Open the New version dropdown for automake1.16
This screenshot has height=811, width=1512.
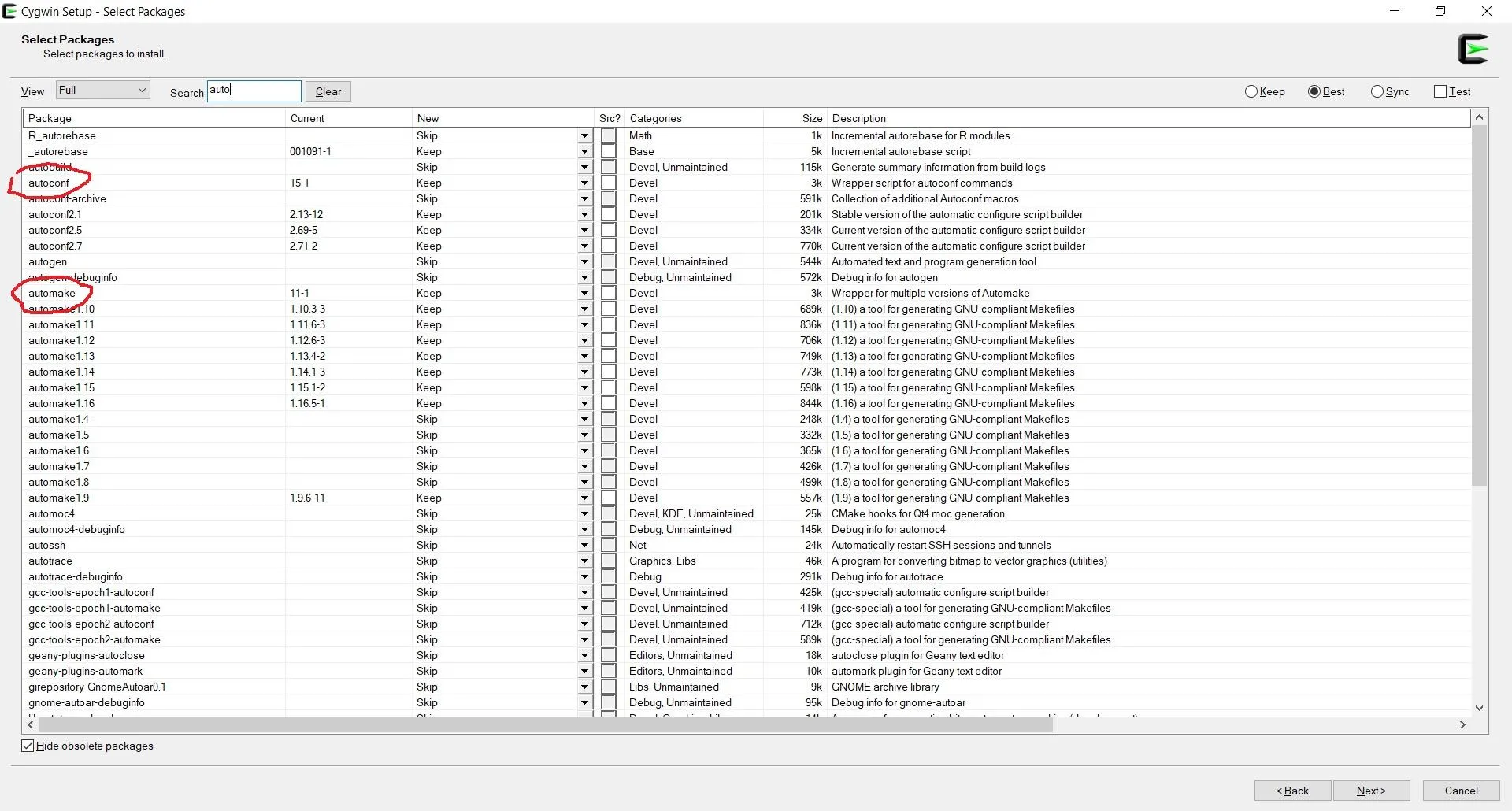[x=584, y=403]
